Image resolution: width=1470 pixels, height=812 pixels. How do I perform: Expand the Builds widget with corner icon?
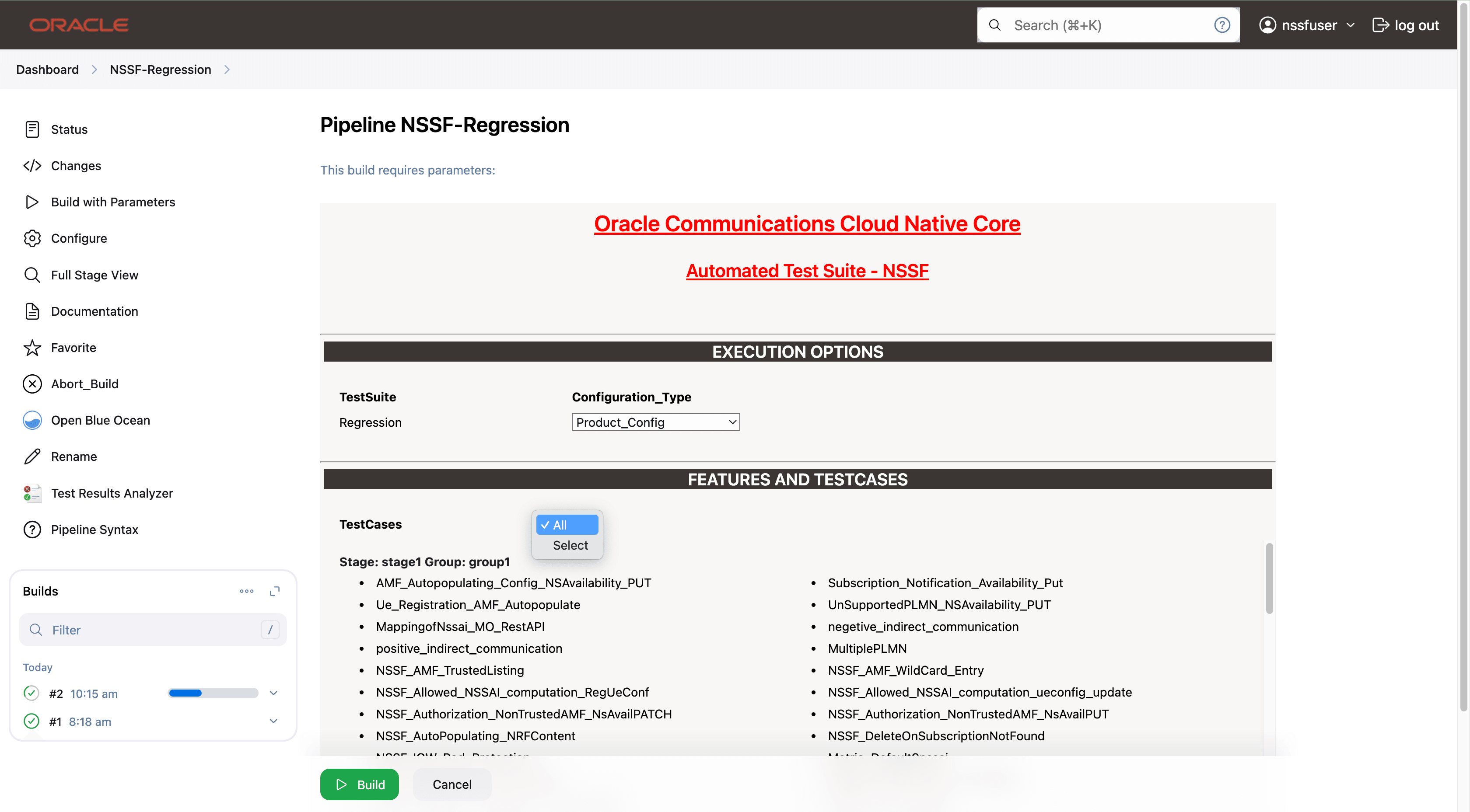274,591
